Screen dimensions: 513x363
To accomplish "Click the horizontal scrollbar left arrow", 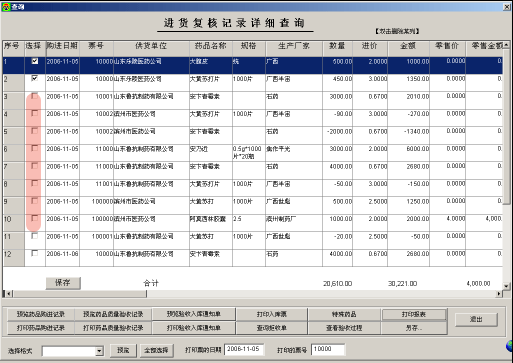I will (8, 294).
